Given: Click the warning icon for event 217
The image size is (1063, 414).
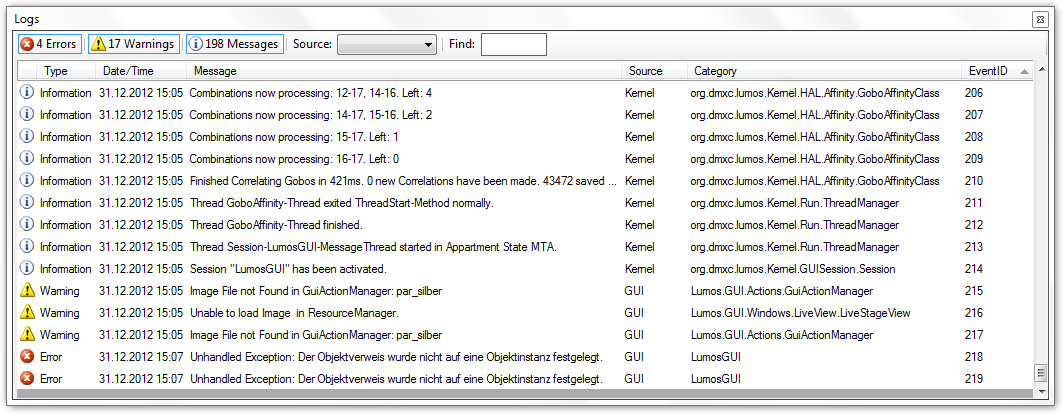Looking at the screenshot, I should point(27,335).
